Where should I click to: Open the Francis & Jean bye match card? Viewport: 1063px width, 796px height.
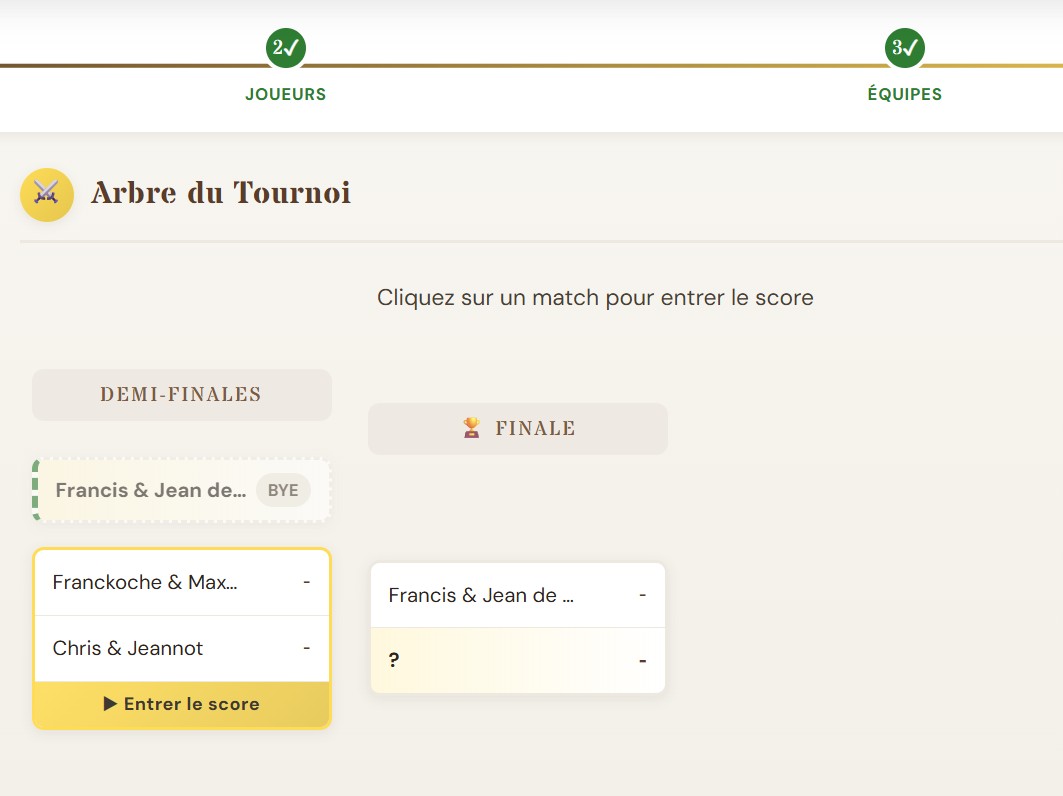tap(150, 491)
